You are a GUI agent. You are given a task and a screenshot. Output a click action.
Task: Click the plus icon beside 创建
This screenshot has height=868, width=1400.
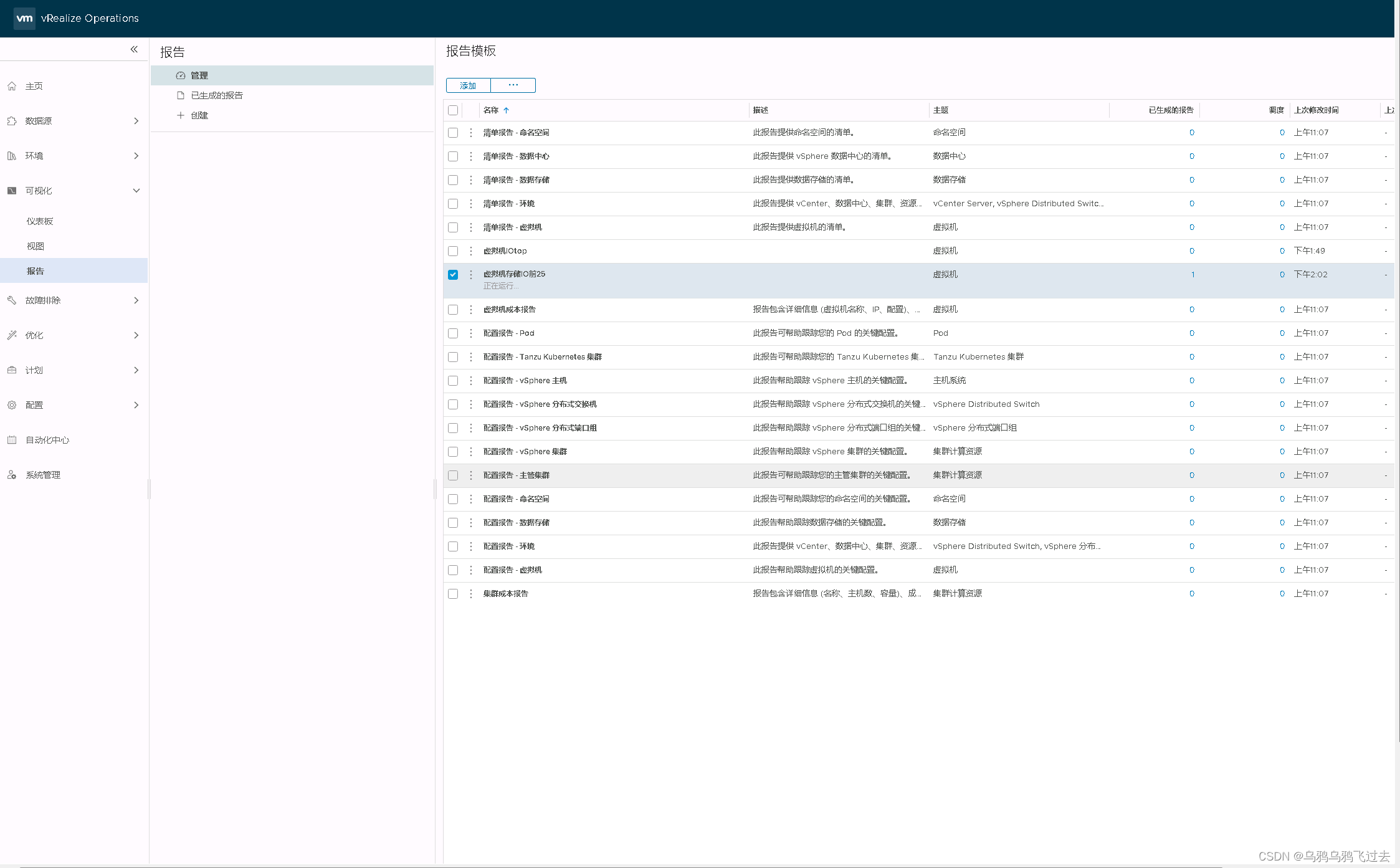click(x=181, y=115)
